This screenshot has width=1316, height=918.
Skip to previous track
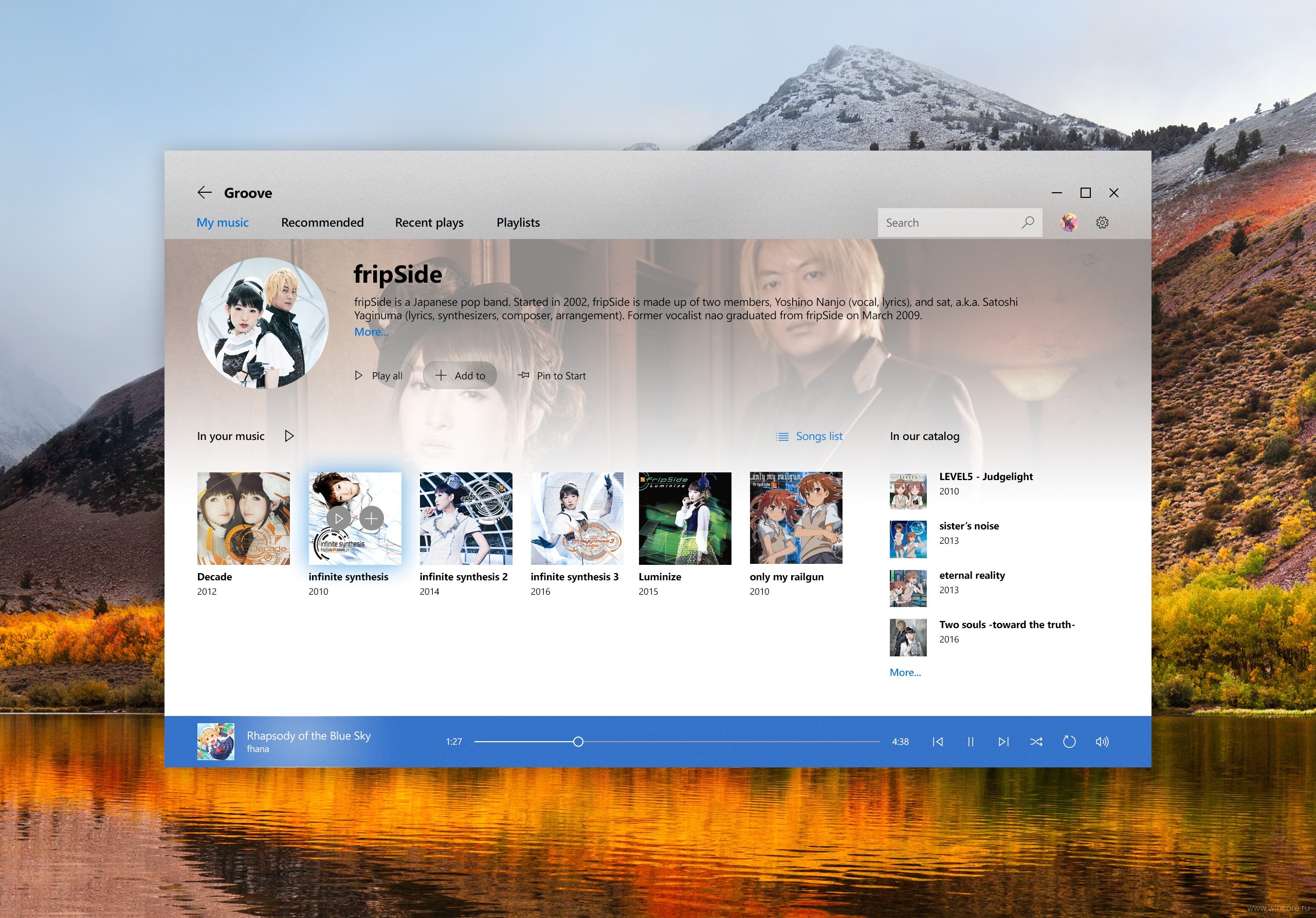(938, 742)
